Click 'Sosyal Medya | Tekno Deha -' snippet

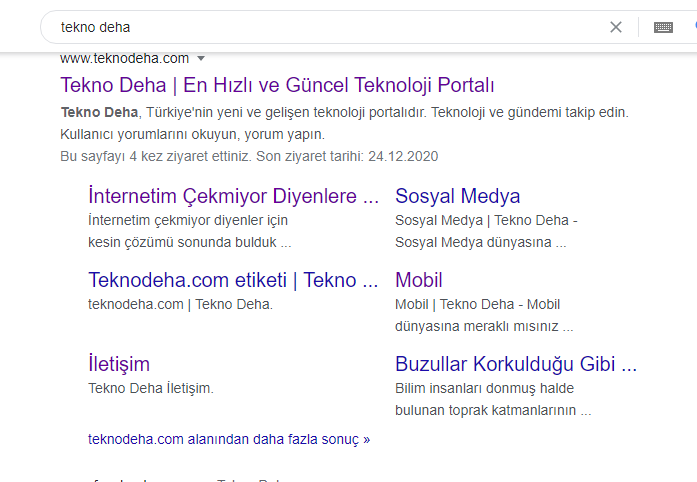[486, 220]
